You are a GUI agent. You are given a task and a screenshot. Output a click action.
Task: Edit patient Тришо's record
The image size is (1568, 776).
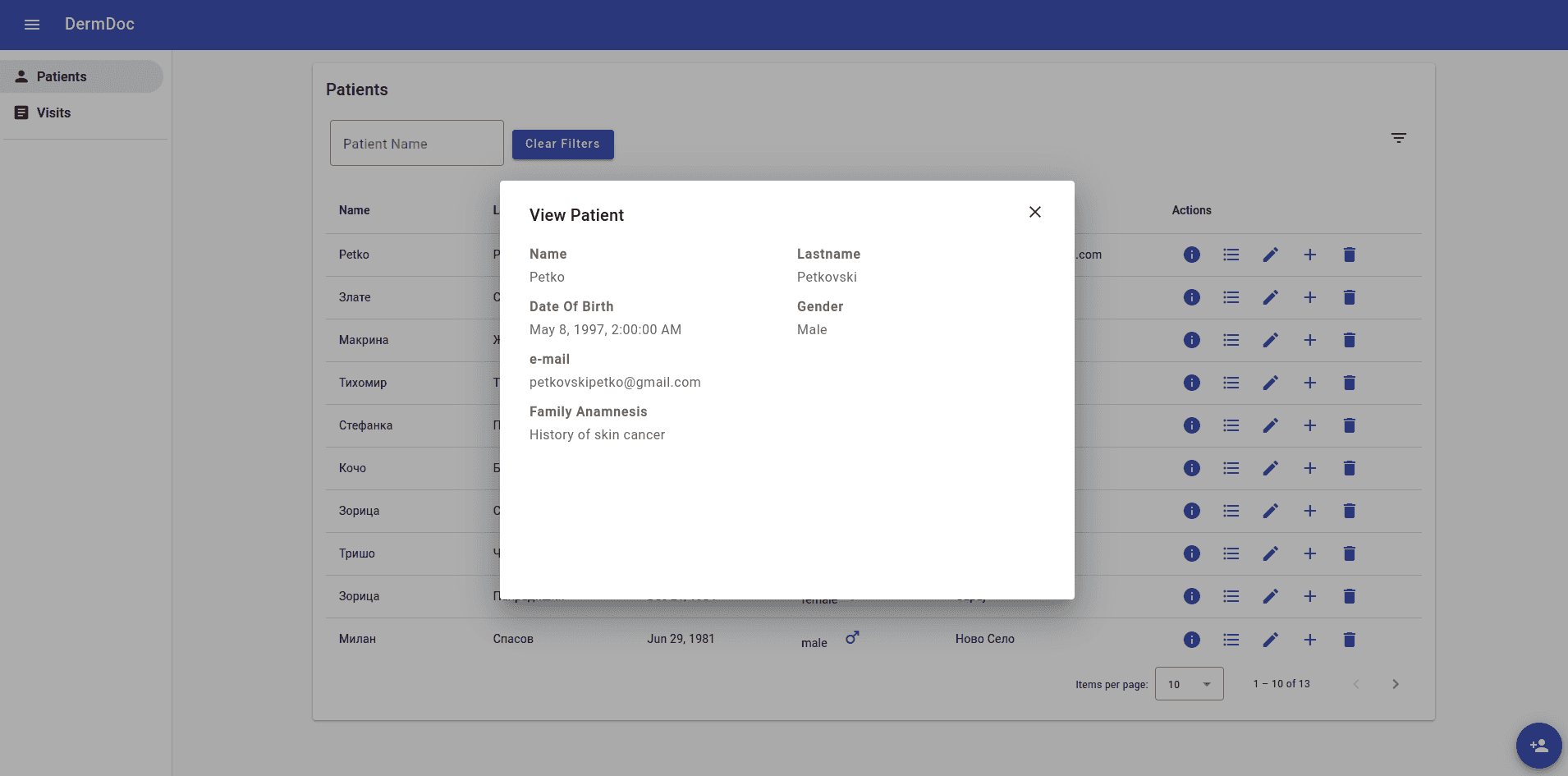tap(1270, 553)
